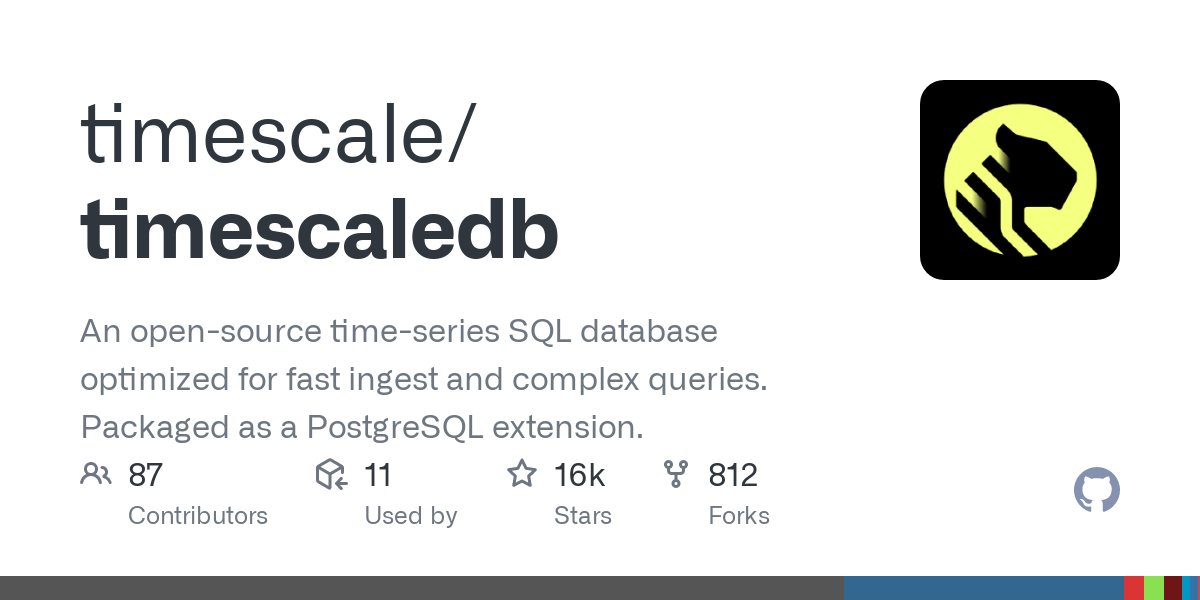Click the Stars label
The height and width of the screenshot is (600, 1200).
583,516
